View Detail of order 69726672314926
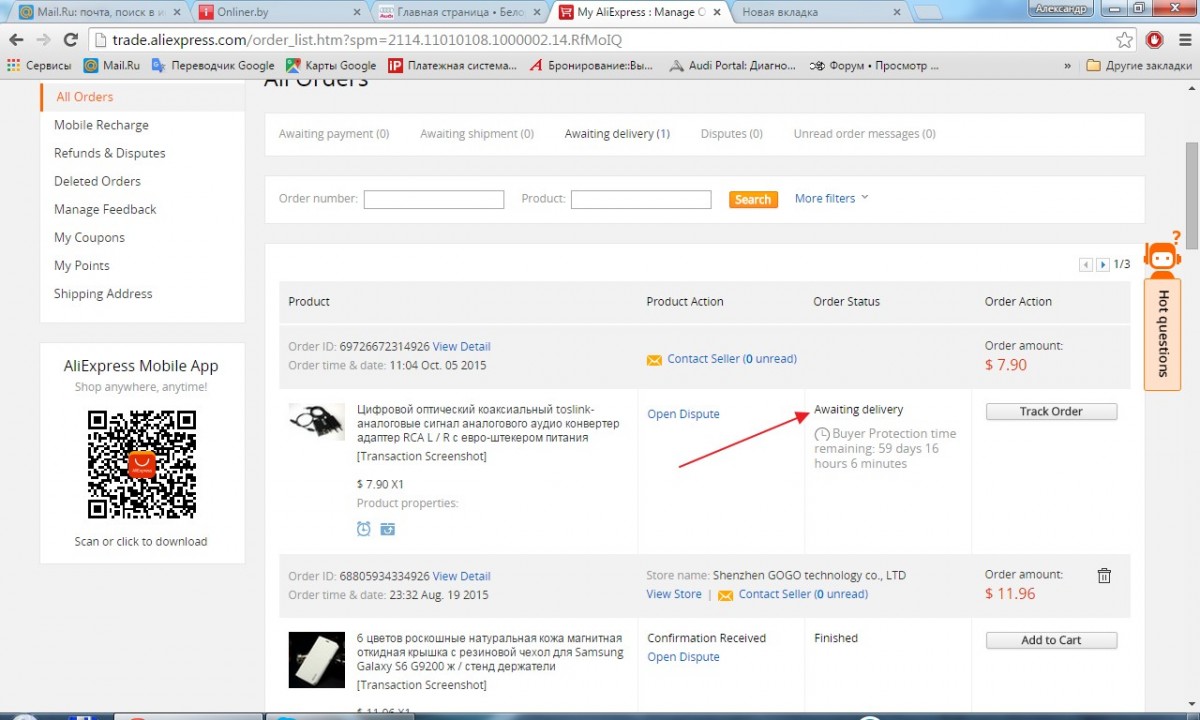Image resolution: width=1200 pixels, height=720 pixels. 461,346
